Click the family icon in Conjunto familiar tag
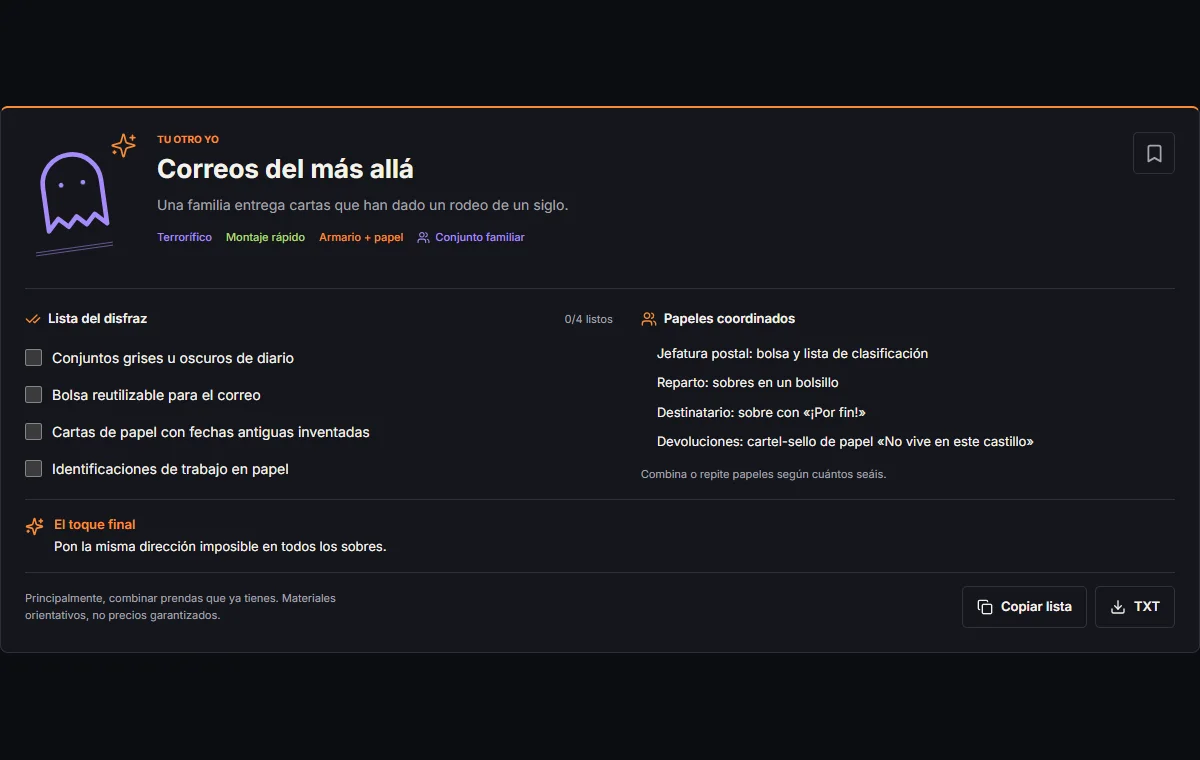1200x760 pixels. tap(424, 238)
